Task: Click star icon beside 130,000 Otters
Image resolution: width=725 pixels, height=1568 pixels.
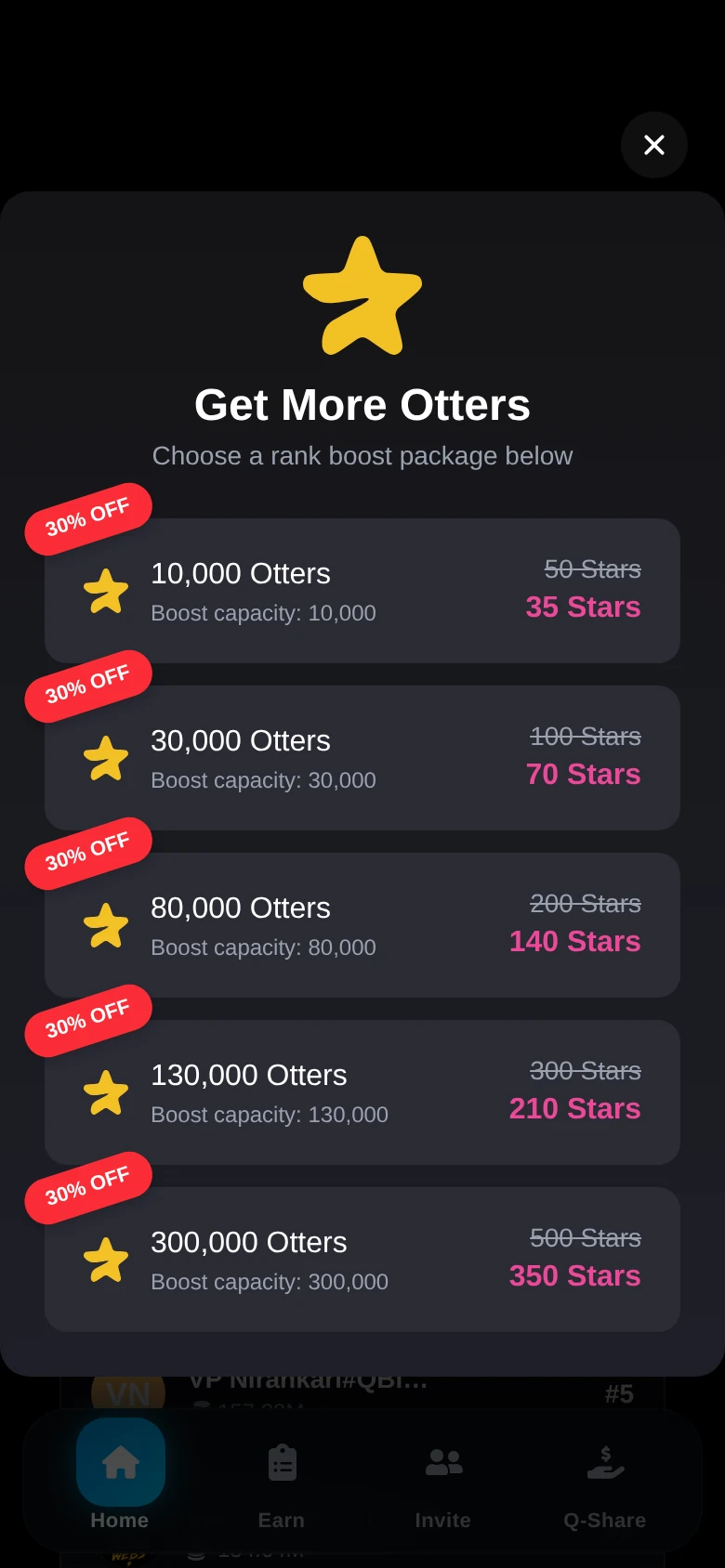Action: tap(106, 1092)
